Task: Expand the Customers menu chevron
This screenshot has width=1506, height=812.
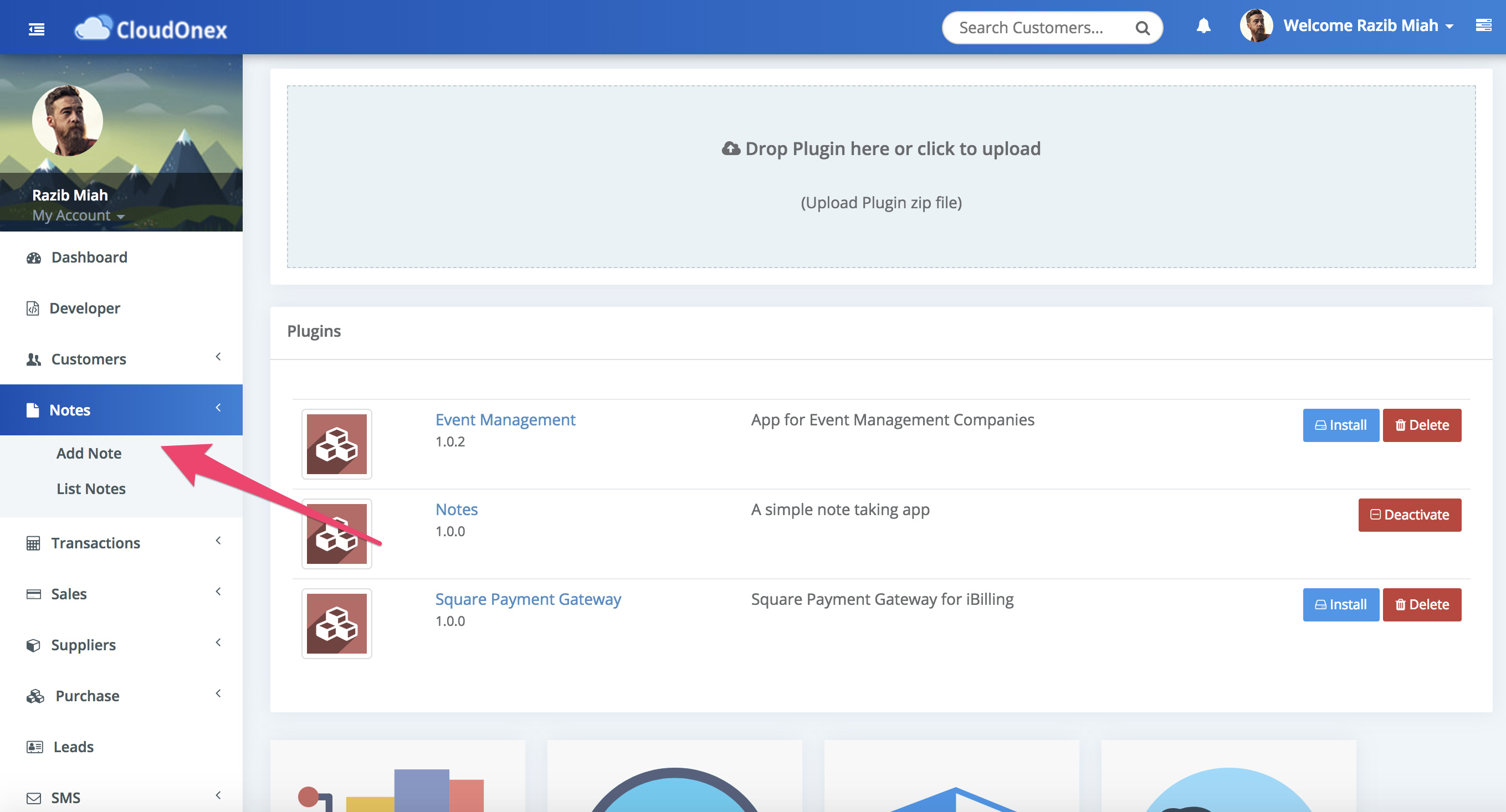Action: [x=218, y=357]
